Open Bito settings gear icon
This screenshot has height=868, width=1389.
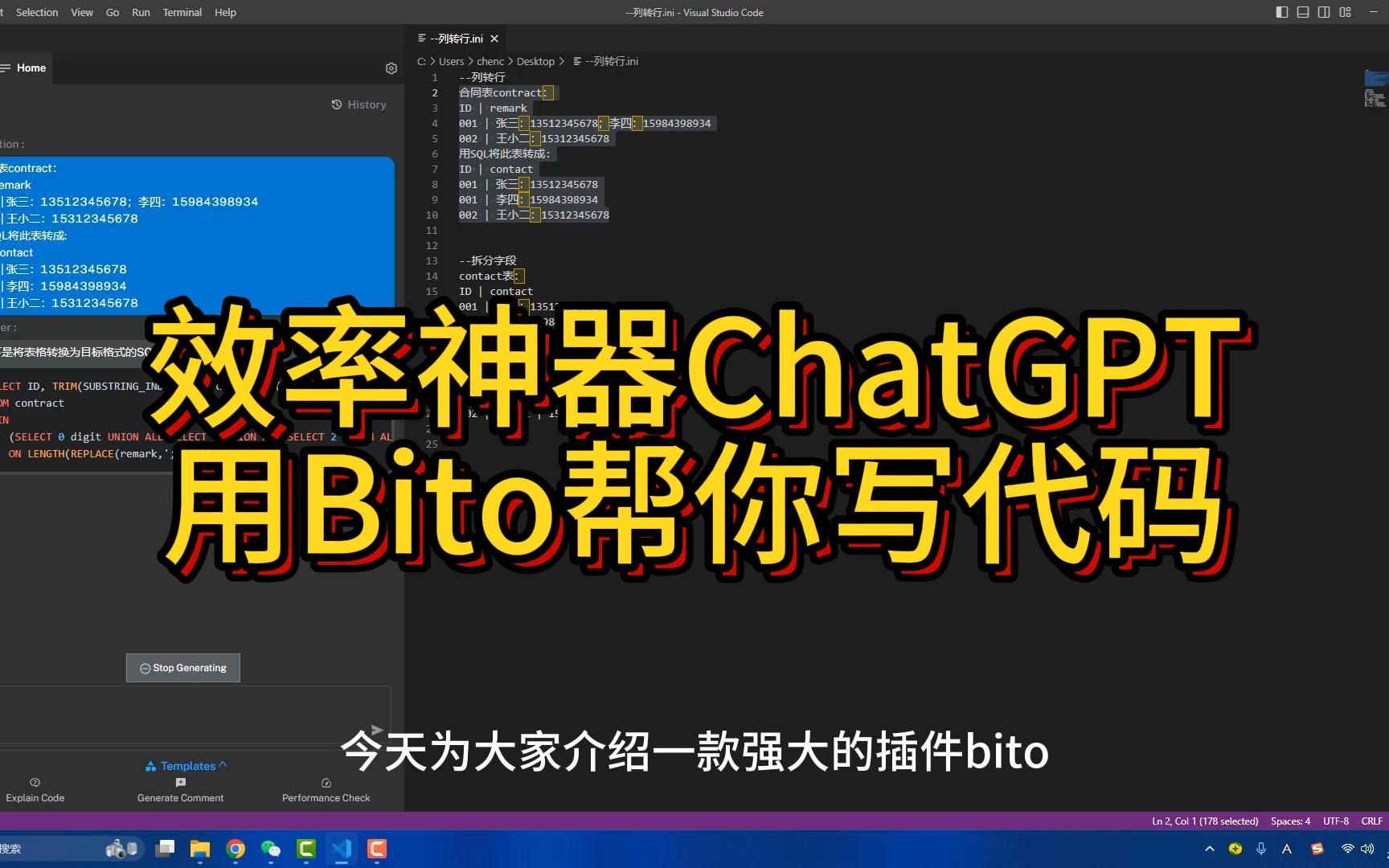point(391,68)
